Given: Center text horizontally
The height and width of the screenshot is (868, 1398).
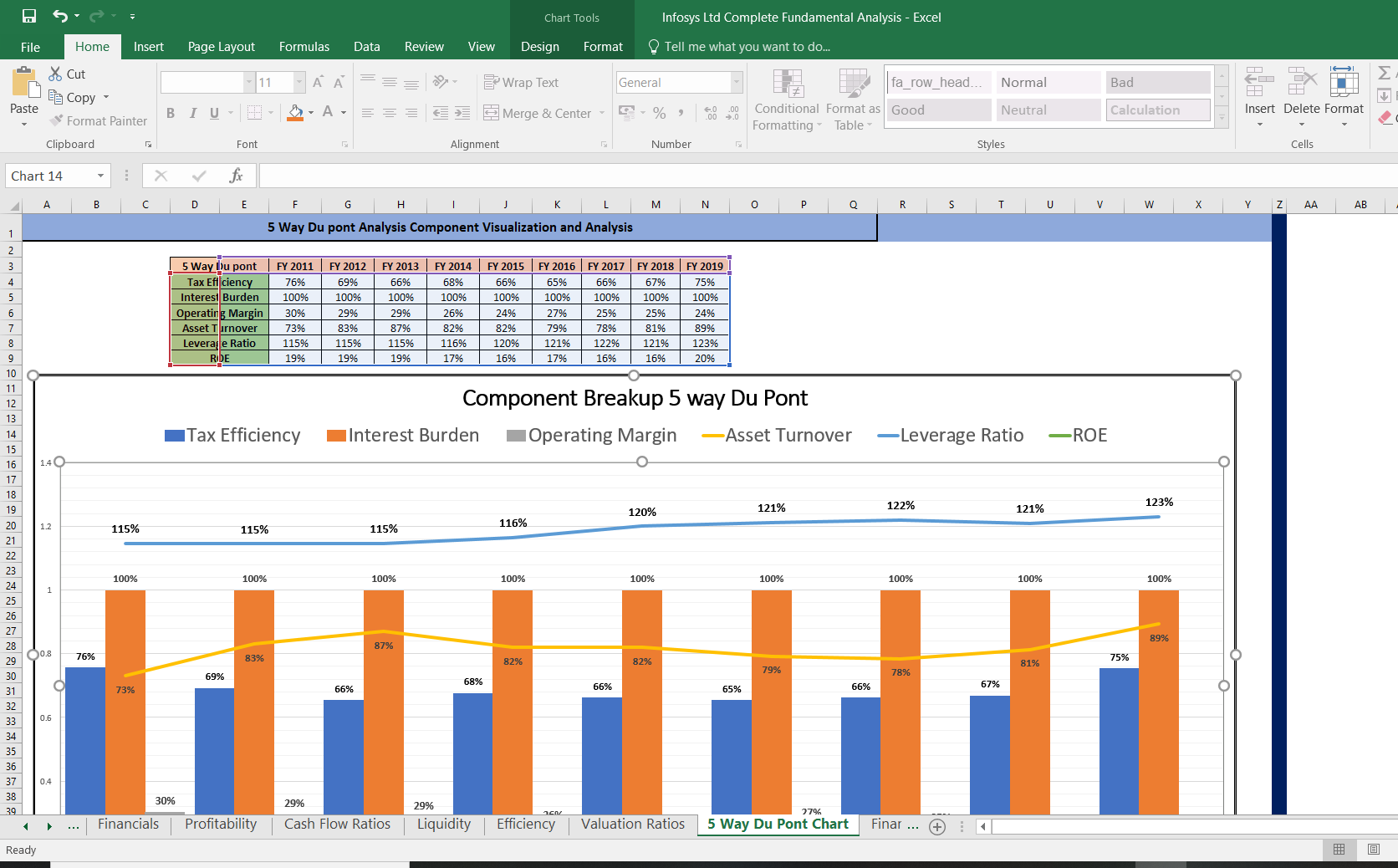Looking at the screenshot, I should click(x=390, y=113).
